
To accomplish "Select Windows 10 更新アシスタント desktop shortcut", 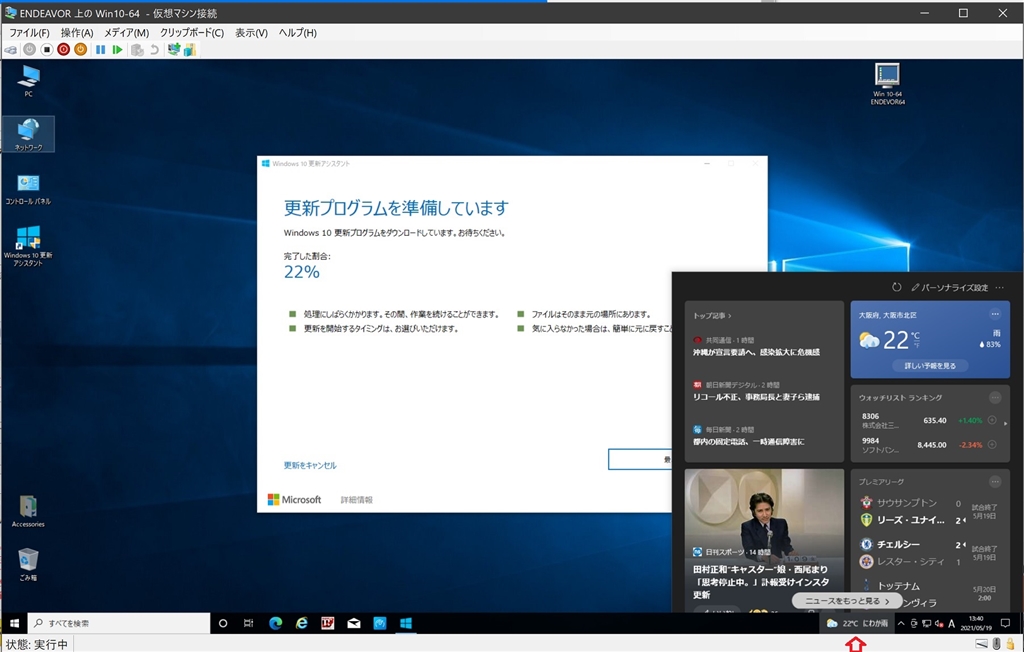I will tap(28, 246).
